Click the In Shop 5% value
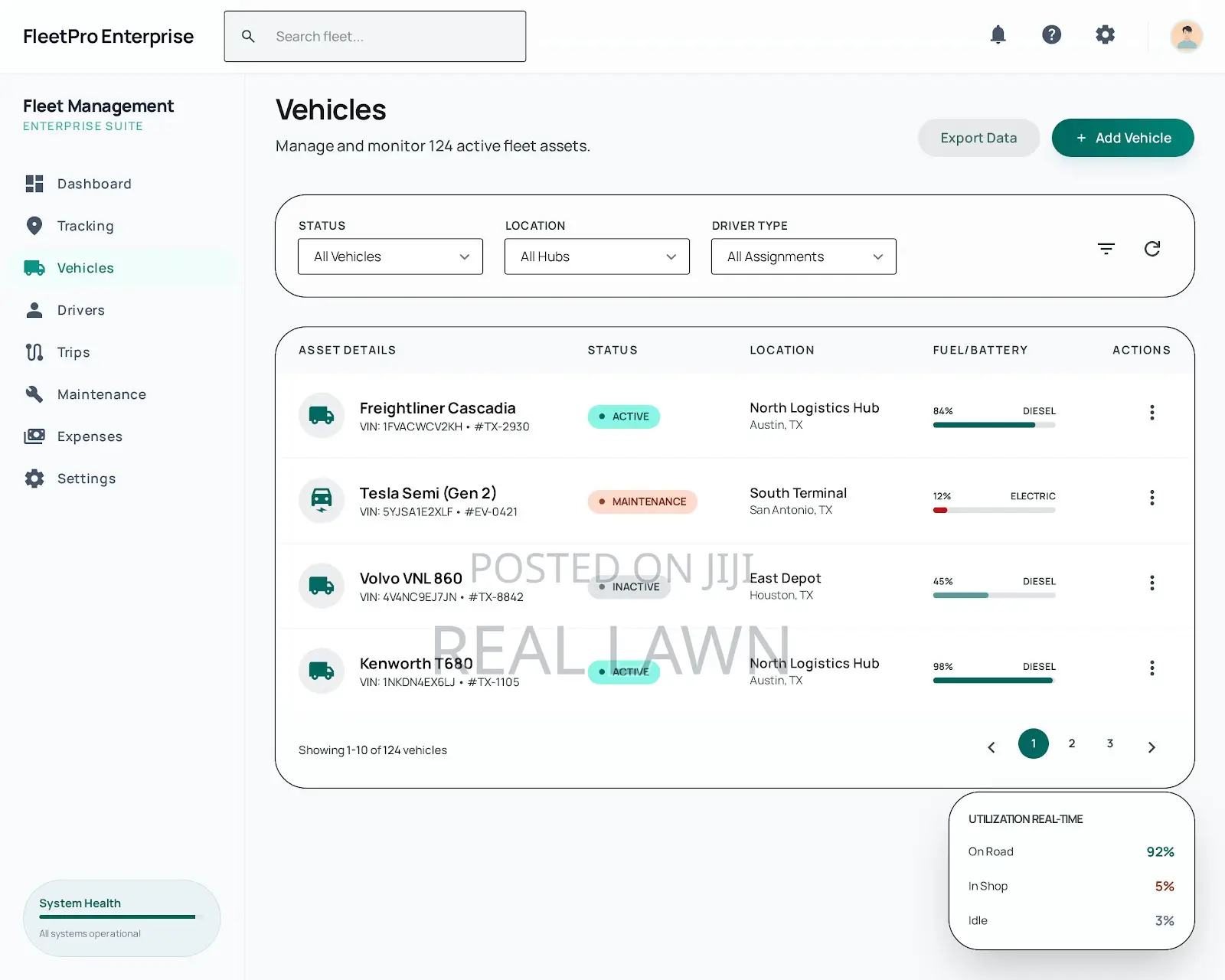 click(x=1165, y=886)
